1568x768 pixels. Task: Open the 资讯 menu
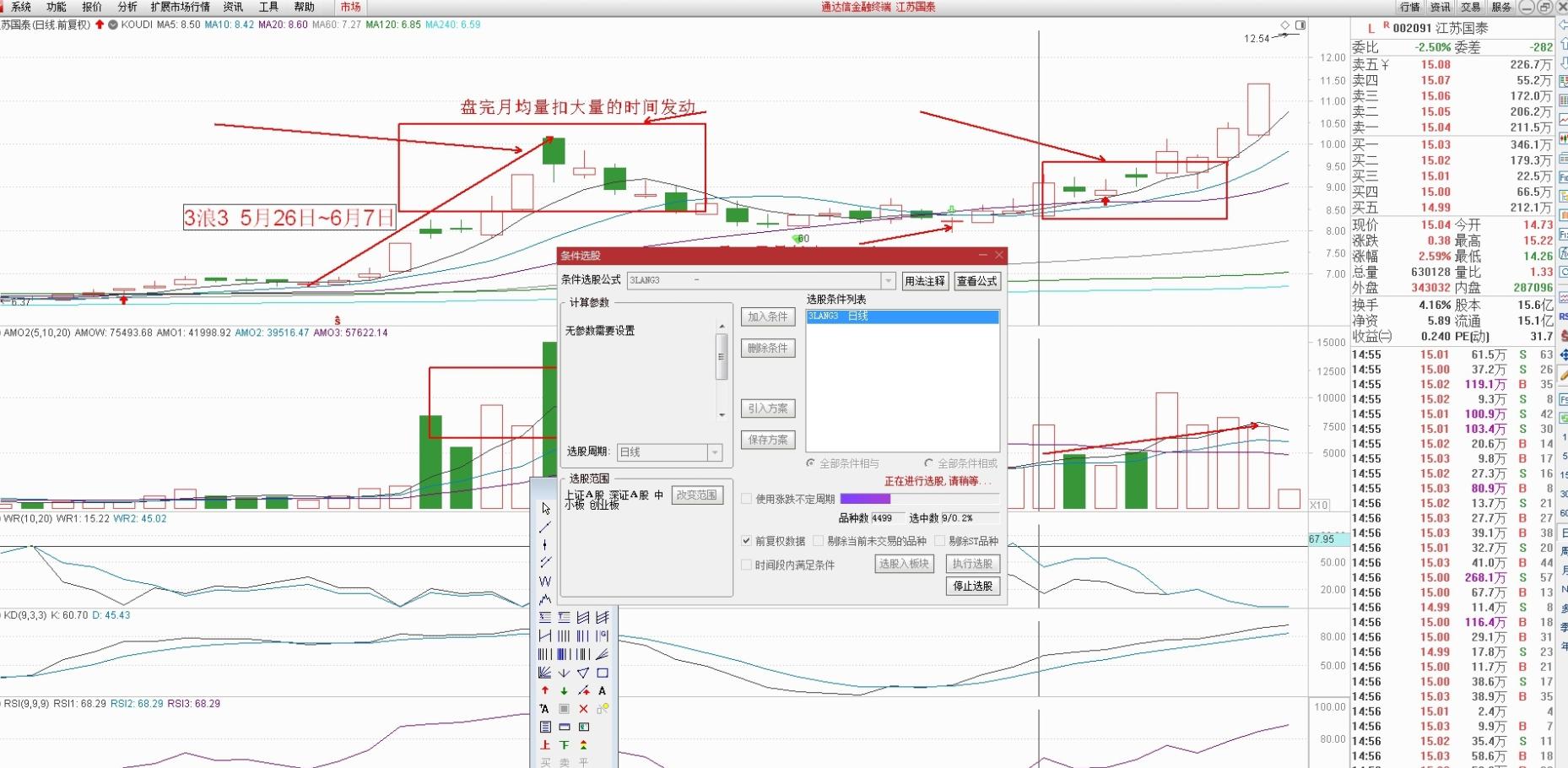coord(233,7)
